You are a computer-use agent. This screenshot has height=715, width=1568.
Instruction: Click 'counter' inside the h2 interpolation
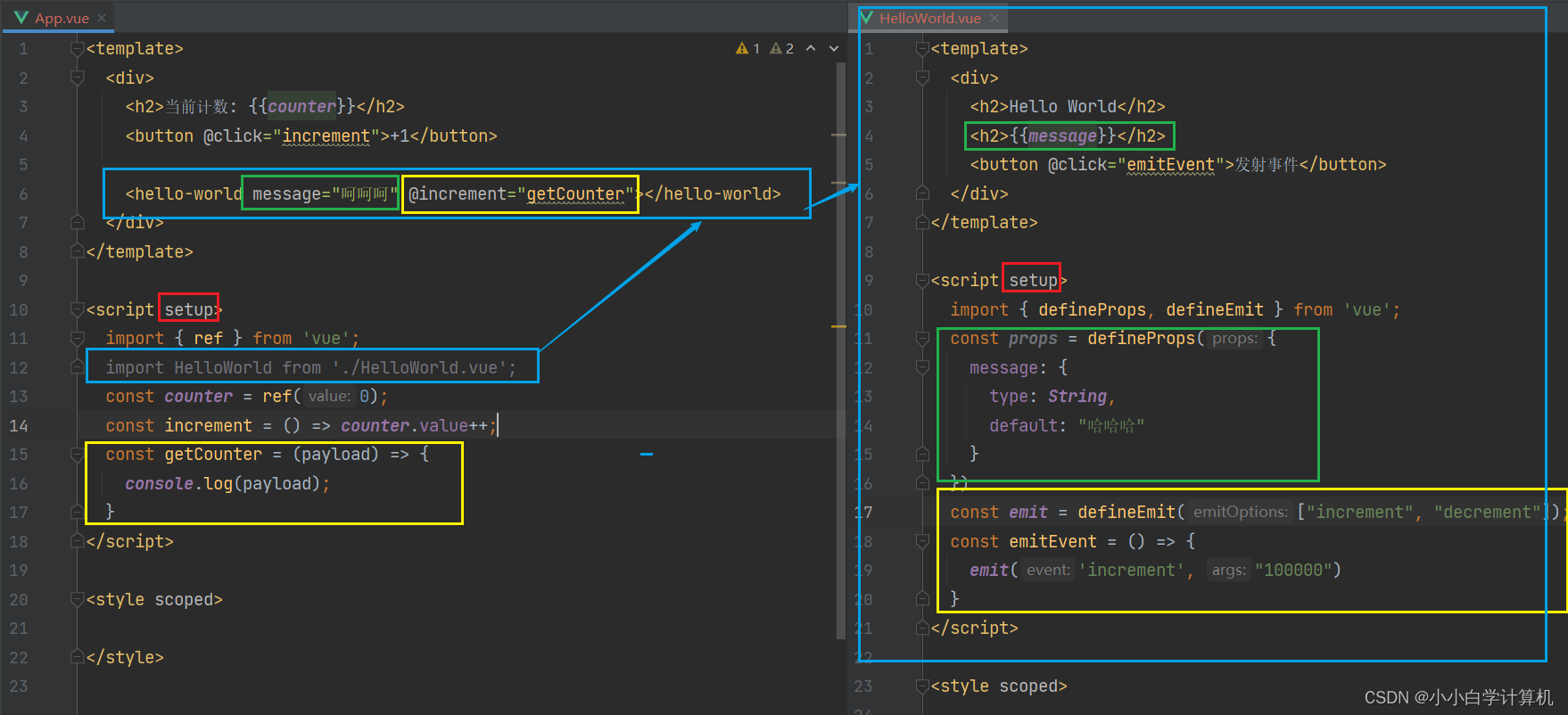point(301,107)
